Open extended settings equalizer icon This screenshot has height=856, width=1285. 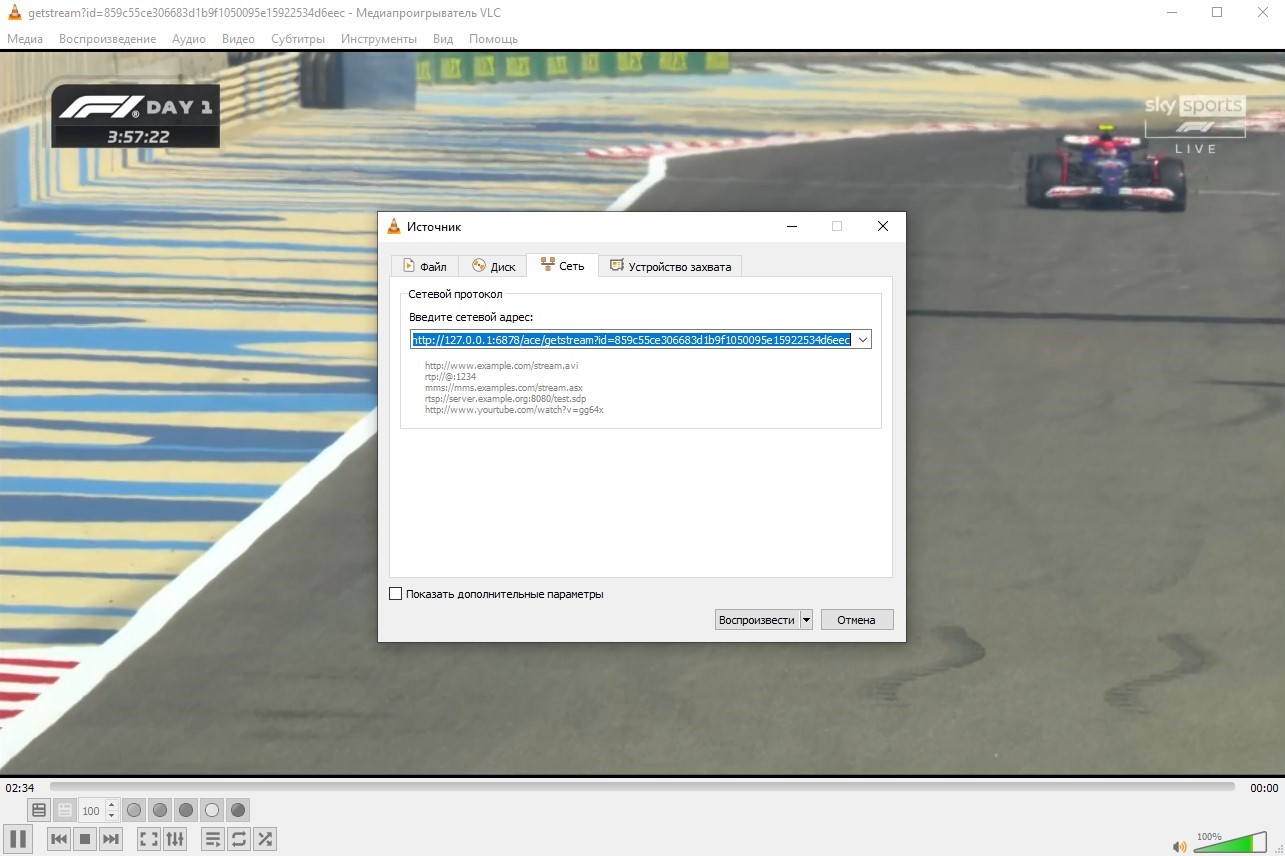(x=175, y=839)
